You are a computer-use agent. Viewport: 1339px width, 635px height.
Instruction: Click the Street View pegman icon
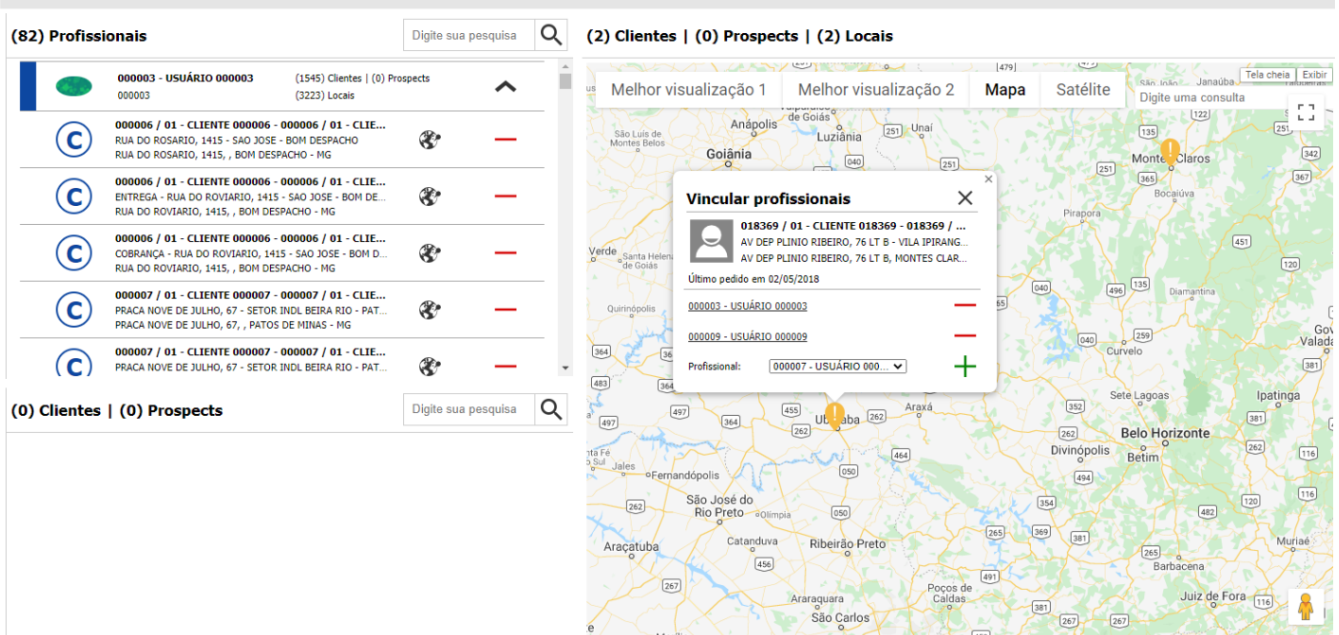[x=1305, y=606]
